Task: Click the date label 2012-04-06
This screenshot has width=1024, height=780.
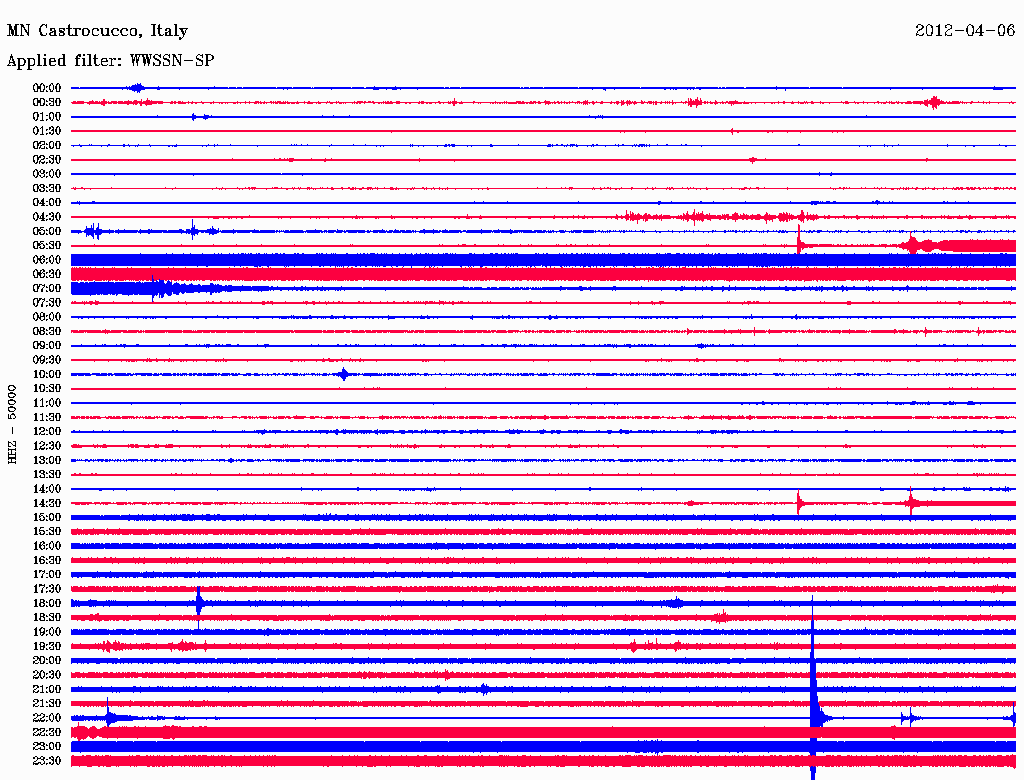Action: point(965,31)
